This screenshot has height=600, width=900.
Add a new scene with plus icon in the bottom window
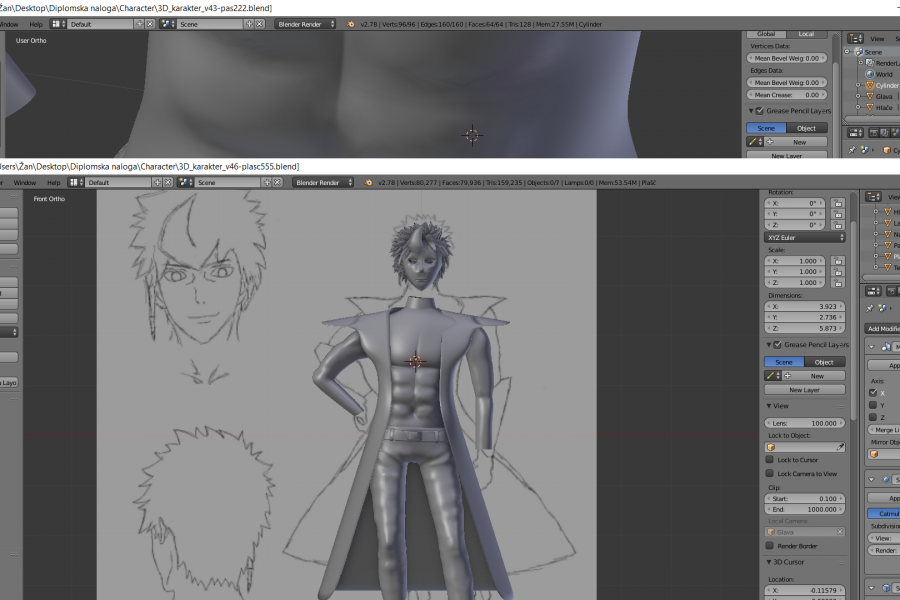click(x=266, y=183)
